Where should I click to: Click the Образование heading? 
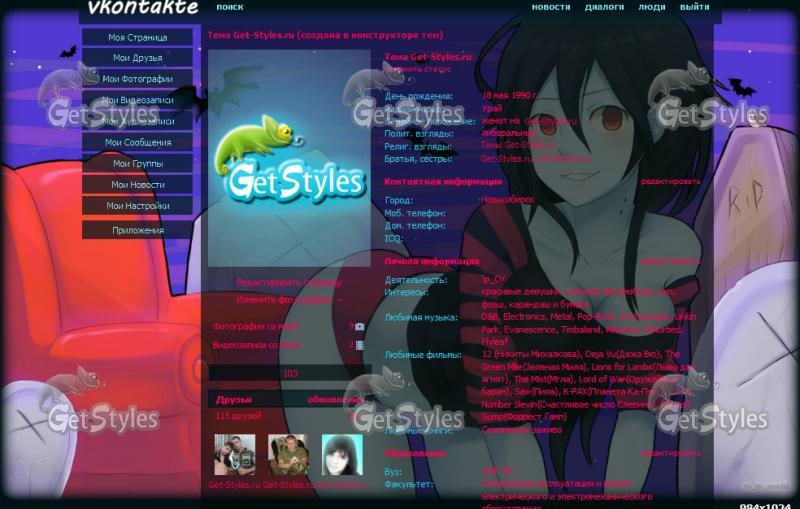[x=415, y=453]
